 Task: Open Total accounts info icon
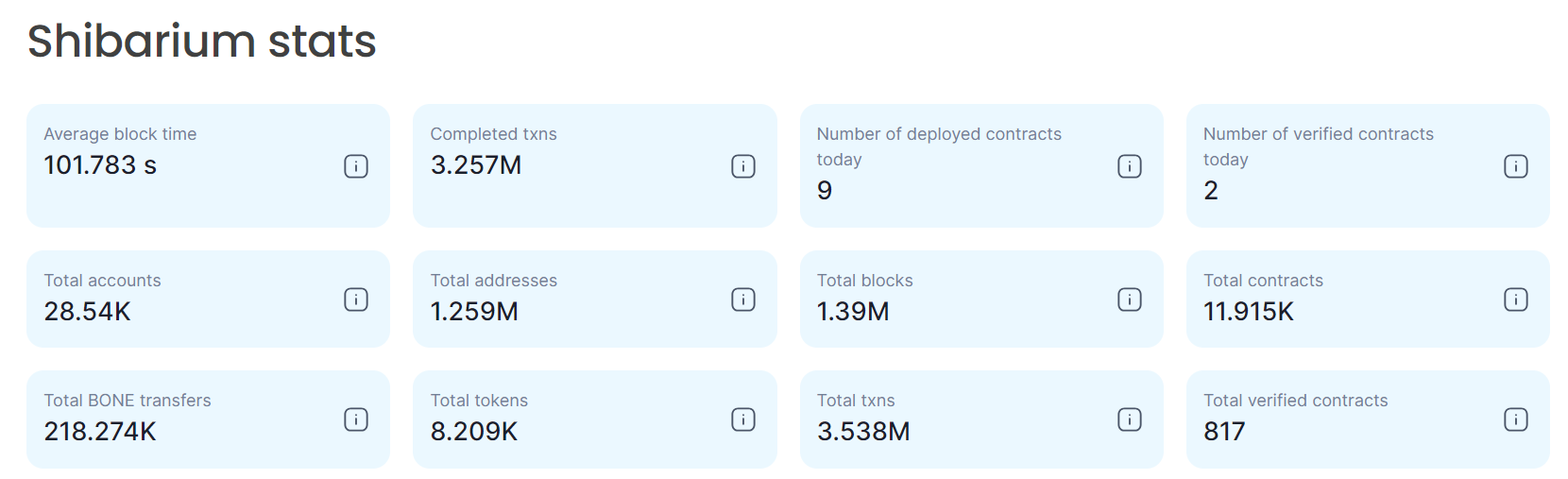point(356,299)
